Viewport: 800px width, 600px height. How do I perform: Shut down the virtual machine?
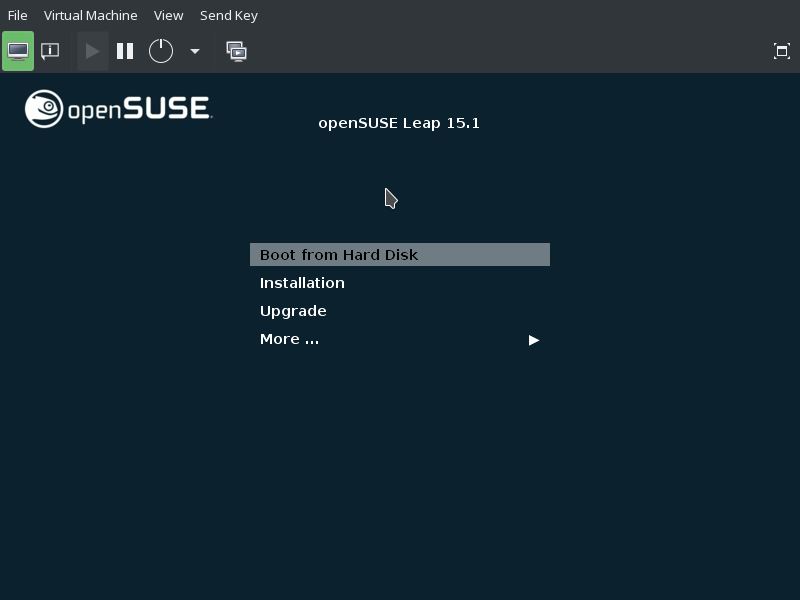click(160, 51)
